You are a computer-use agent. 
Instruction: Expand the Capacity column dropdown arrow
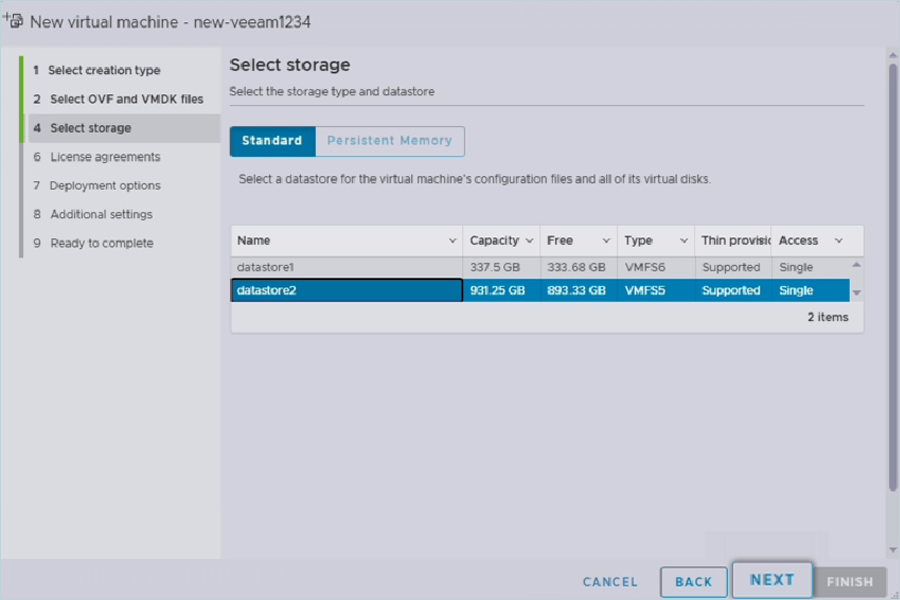coord(529,241)
